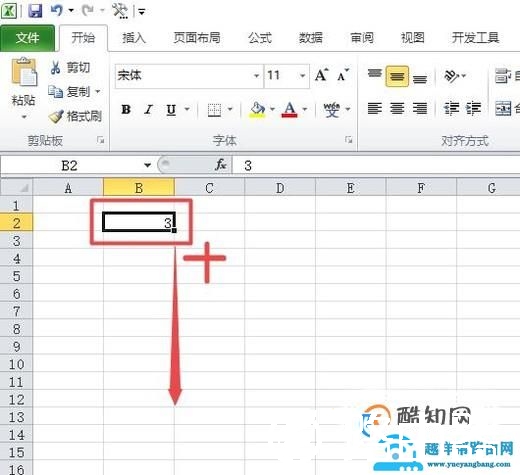Click 复制 copy button
Image resolution: width=520 pixels, height=475 pixels.
coord(69,92)
